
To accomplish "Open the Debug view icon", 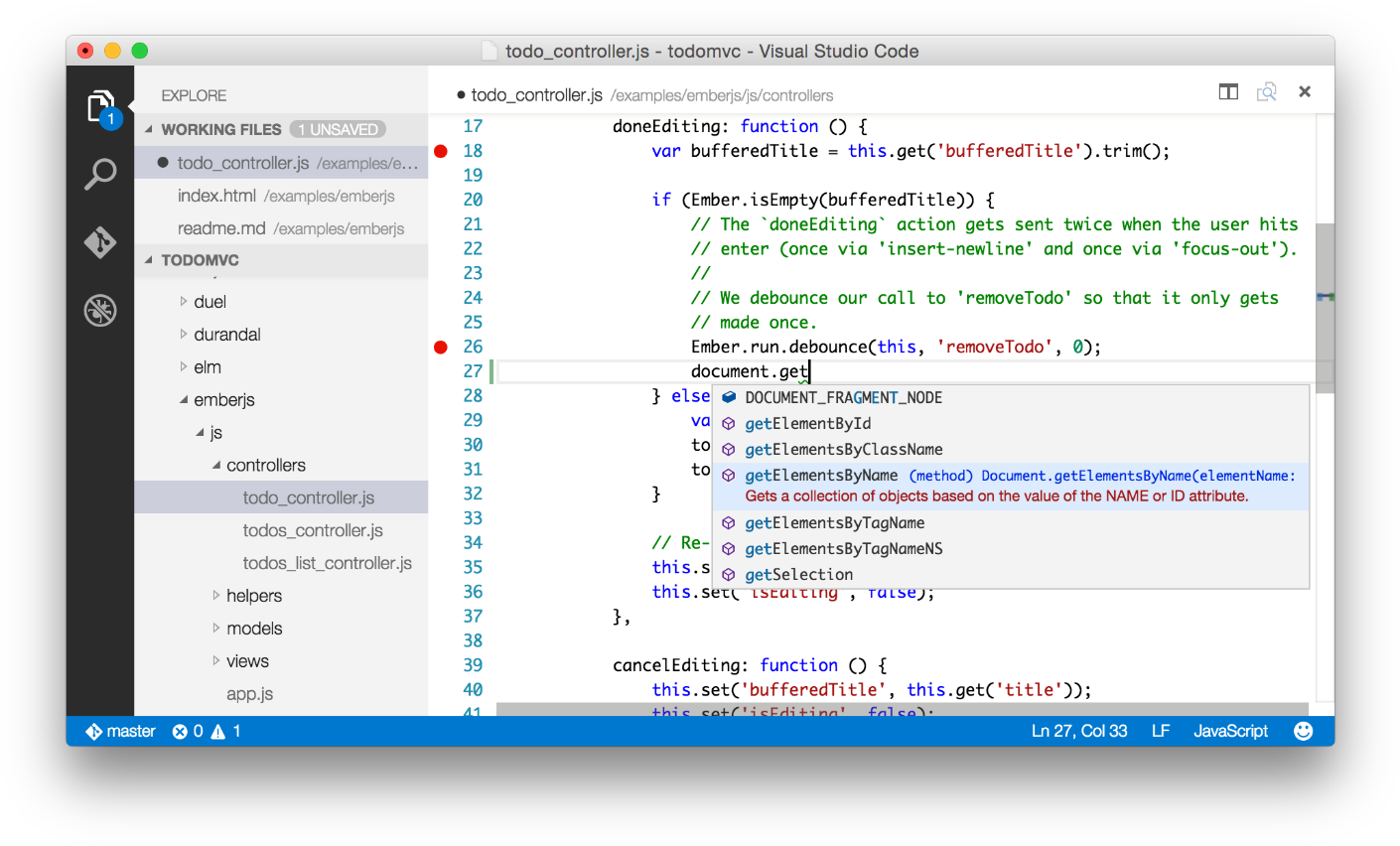I will [100, 311].
